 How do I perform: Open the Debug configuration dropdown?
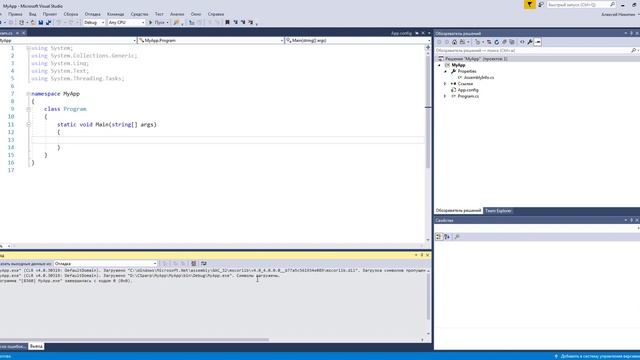(x=94, y=22)
